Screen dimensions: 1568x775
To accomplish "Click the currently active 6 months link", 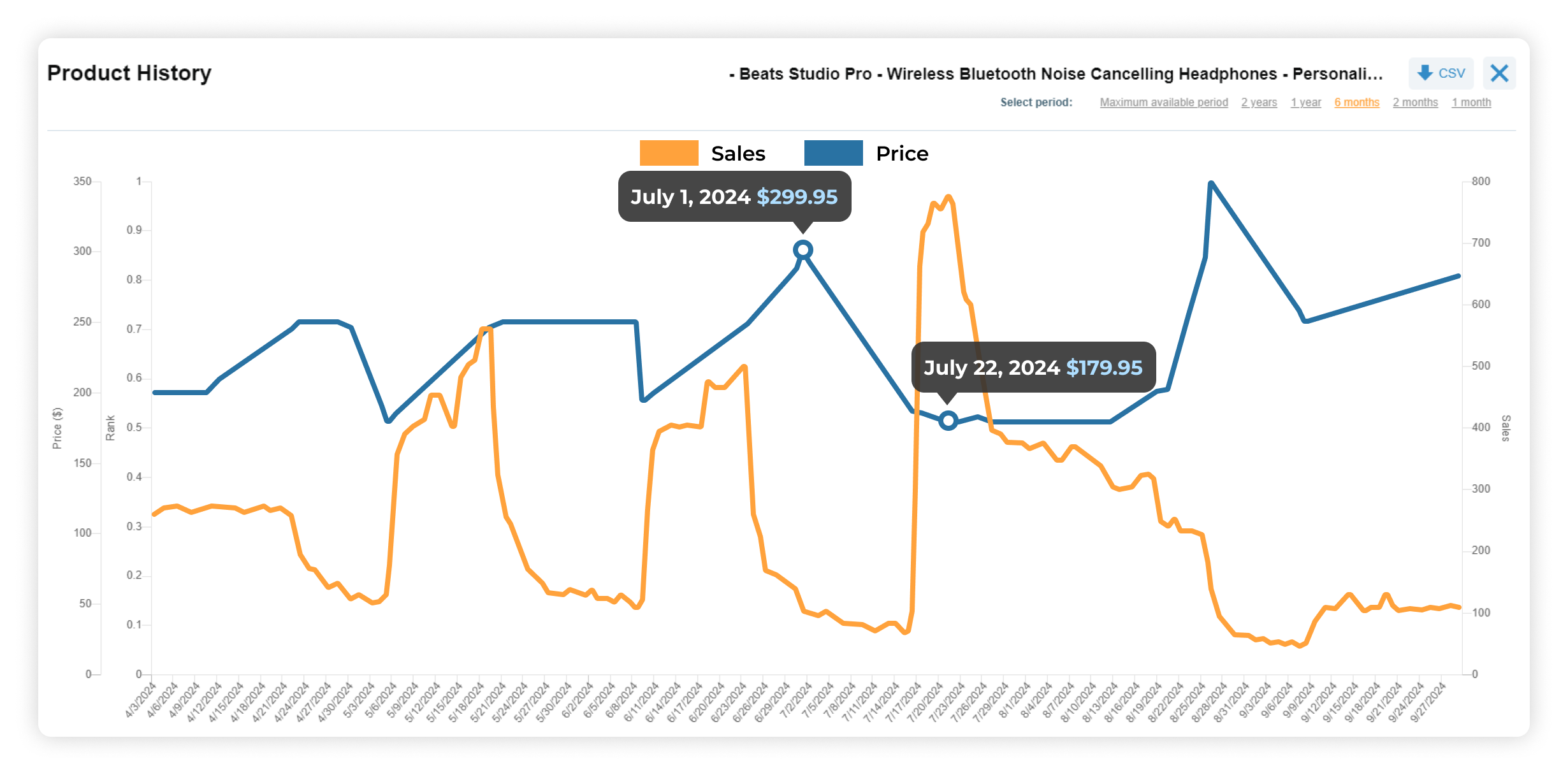I will point(1356,102).
